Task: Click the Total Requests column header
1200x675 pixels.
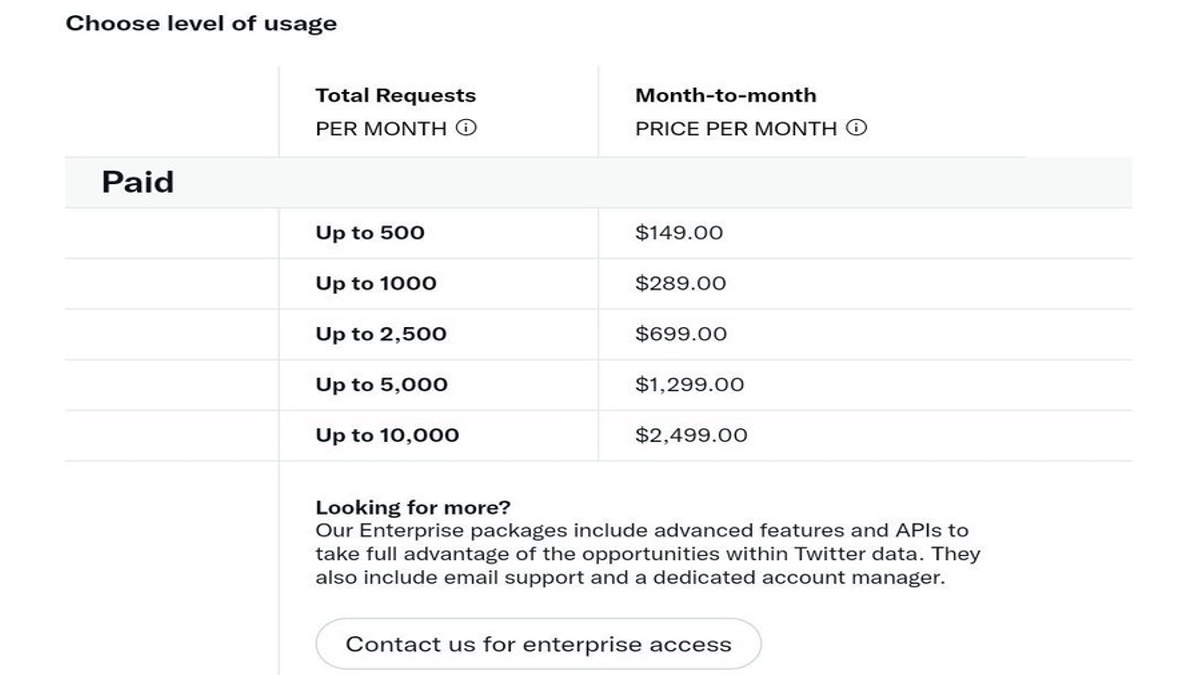Action: coord(396,96)
